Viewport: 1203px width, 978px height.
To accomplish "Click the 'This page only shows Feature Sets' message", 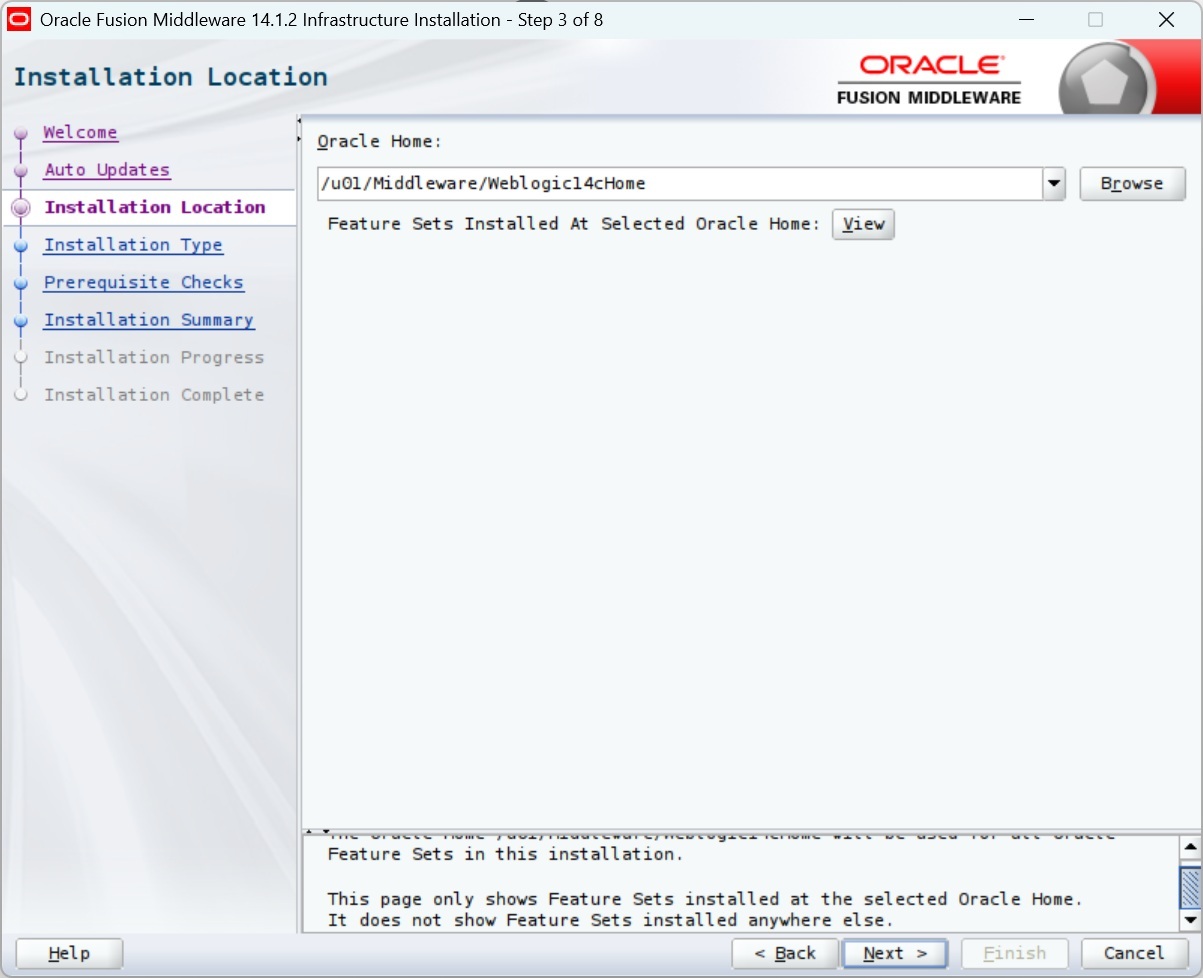I will click(705, 899).
